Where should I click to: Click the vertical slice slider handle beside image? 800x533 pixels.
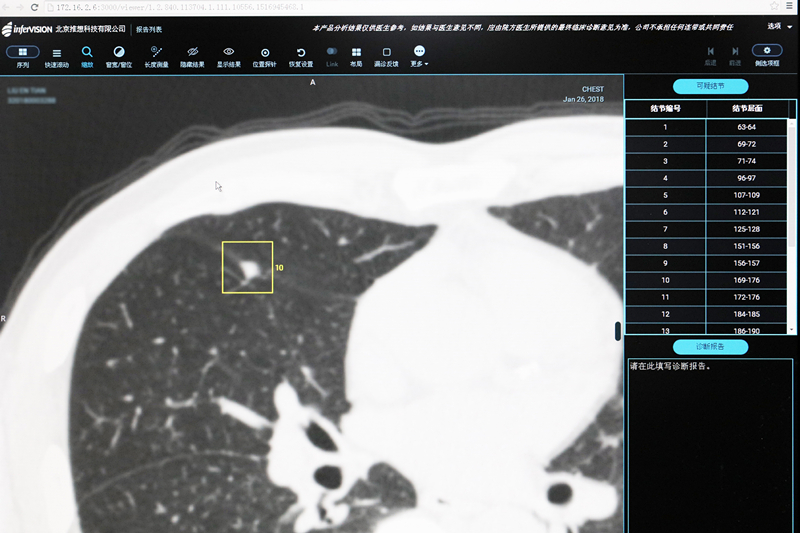(618, 332)
